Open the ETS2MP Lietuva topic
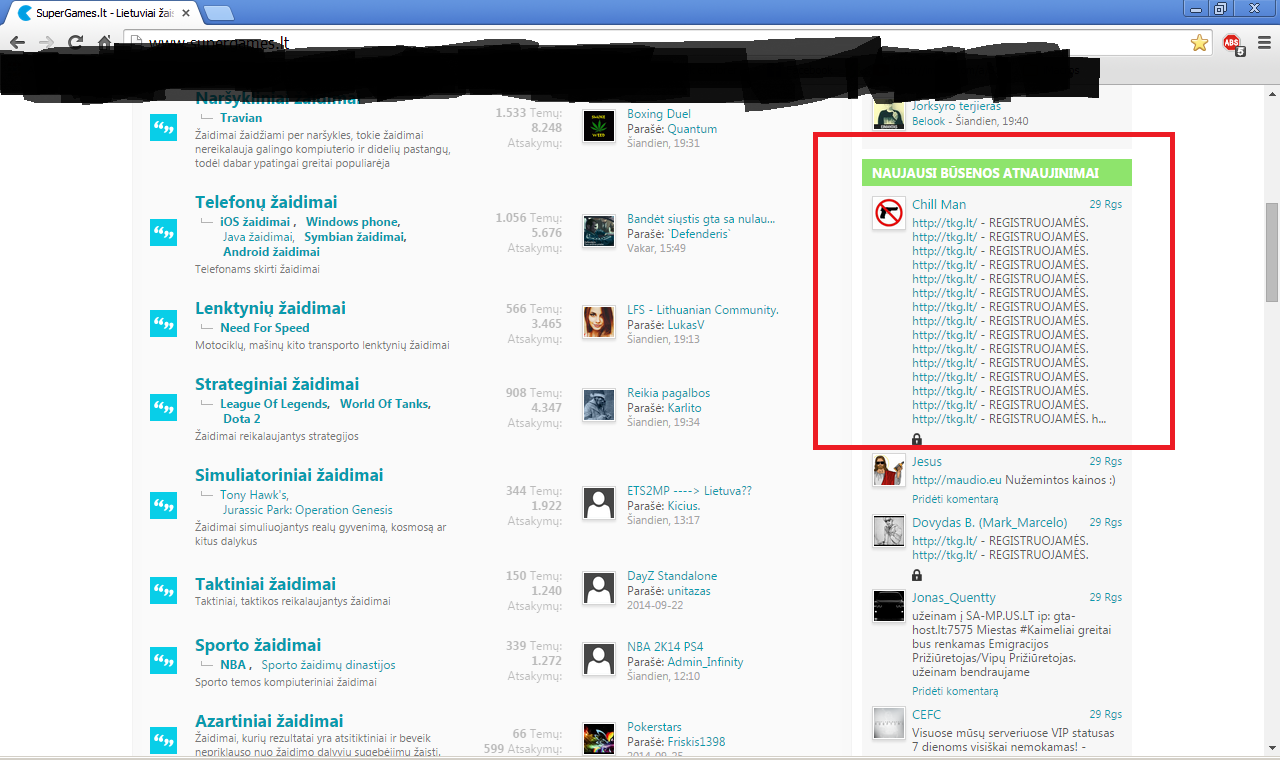The image size is (1280, 760). tap(689, 491)
